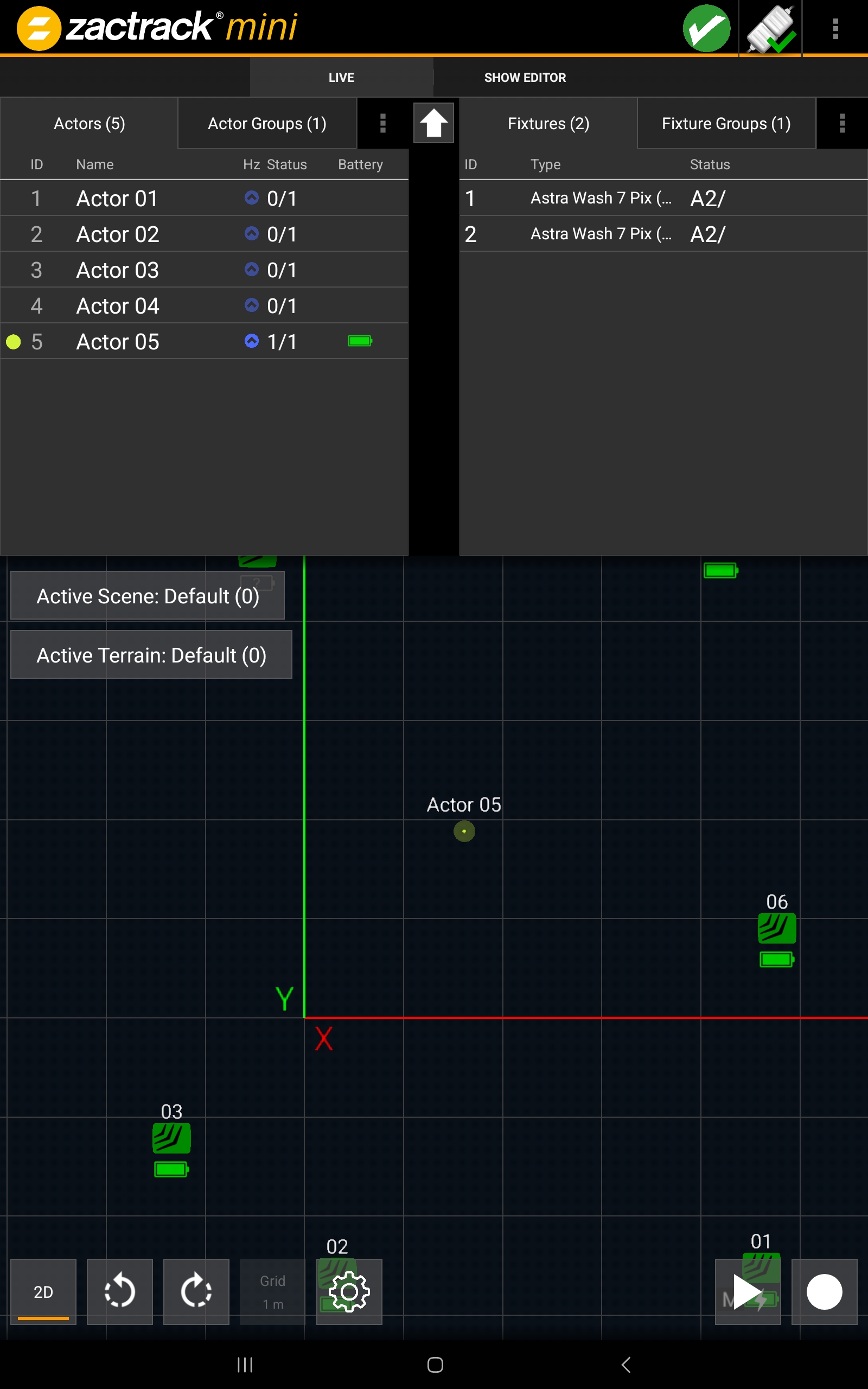Rotate the map view counterclockwise

119,1292
